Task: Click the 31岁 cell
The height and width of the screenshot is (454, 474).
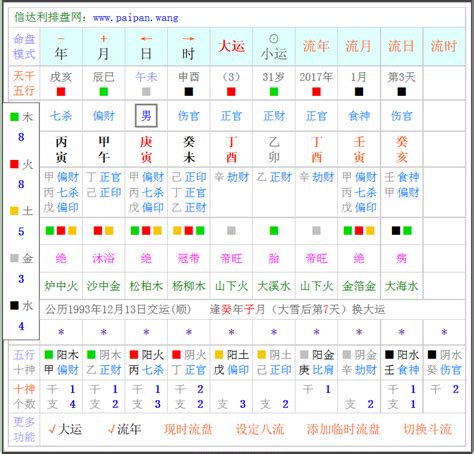Action: coord(274,77)
